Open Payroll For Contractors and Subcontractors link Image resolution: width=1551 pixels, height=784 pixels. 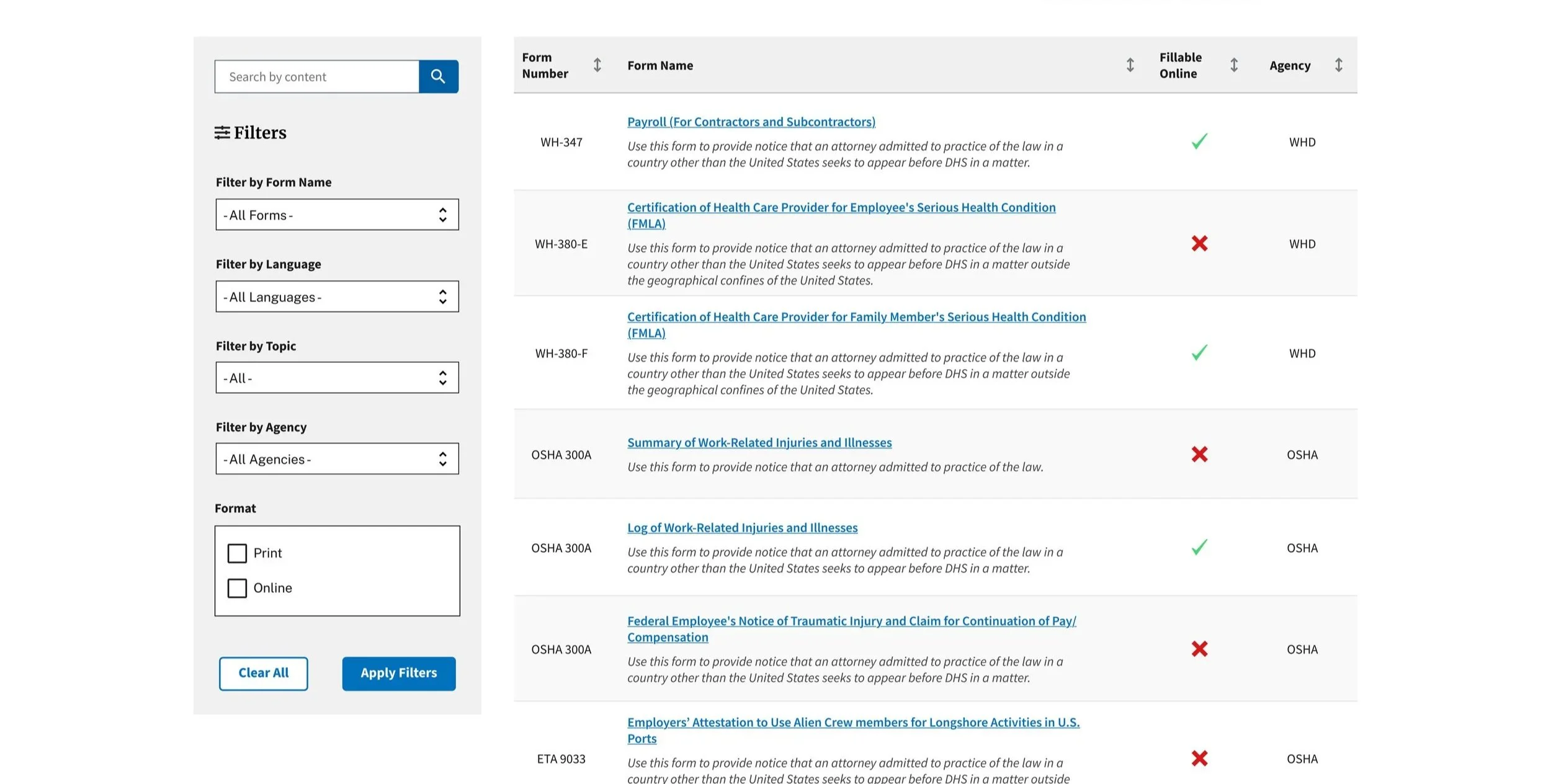[x=751, y=122]
